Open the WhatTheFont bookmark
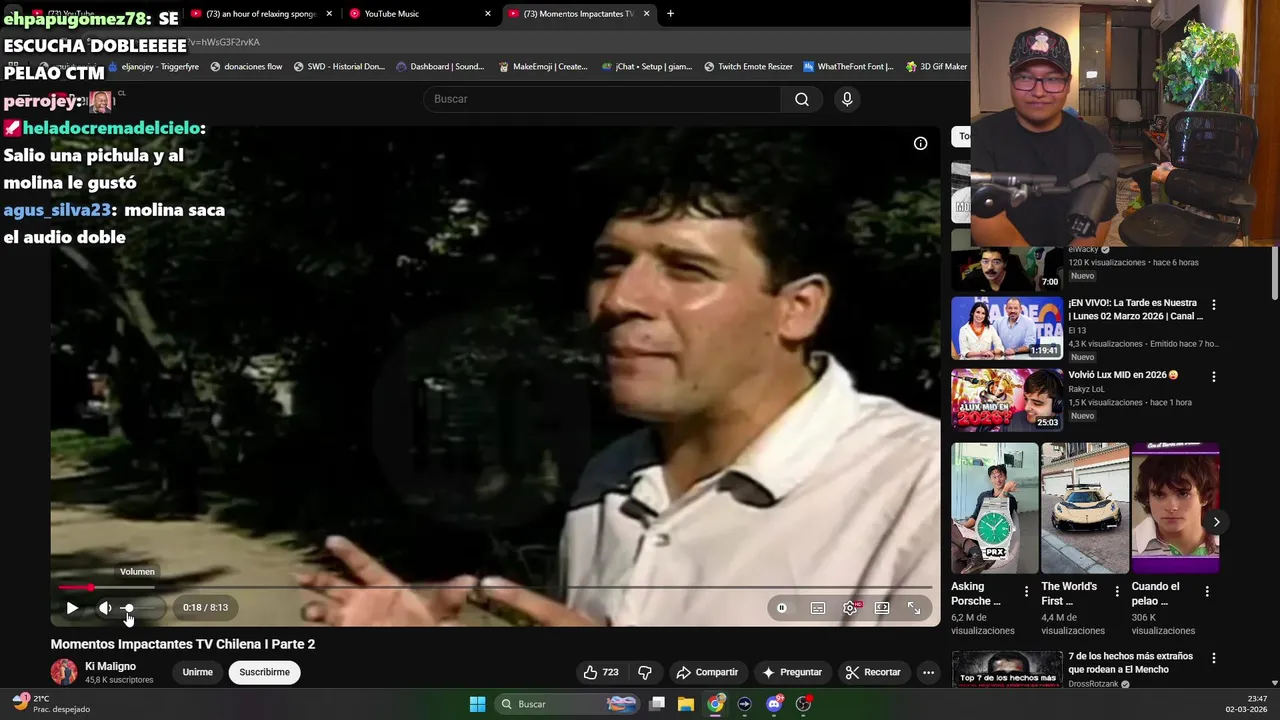The height and width of the screenshot is (720, 1280). [849, 67]
